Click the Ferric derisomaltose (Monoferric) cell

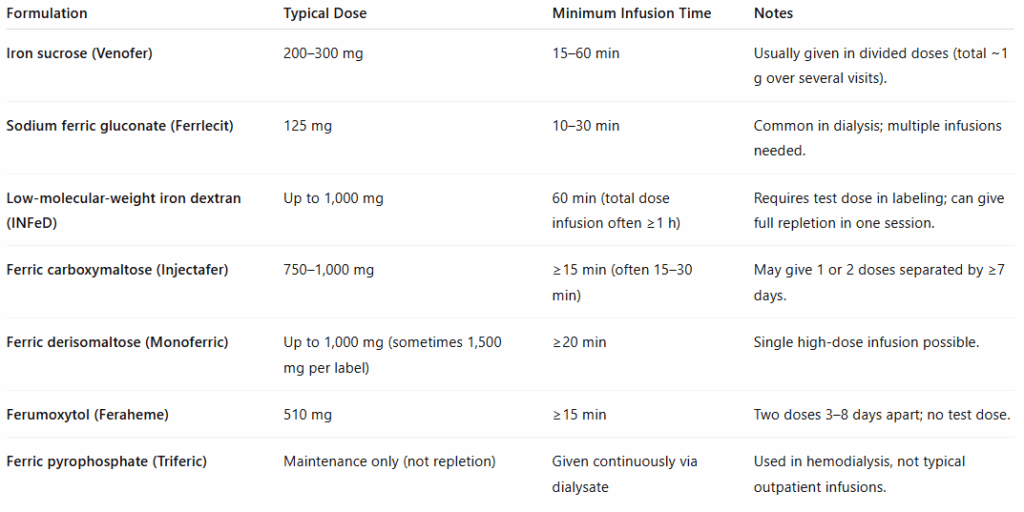click(x=117, y=342)
